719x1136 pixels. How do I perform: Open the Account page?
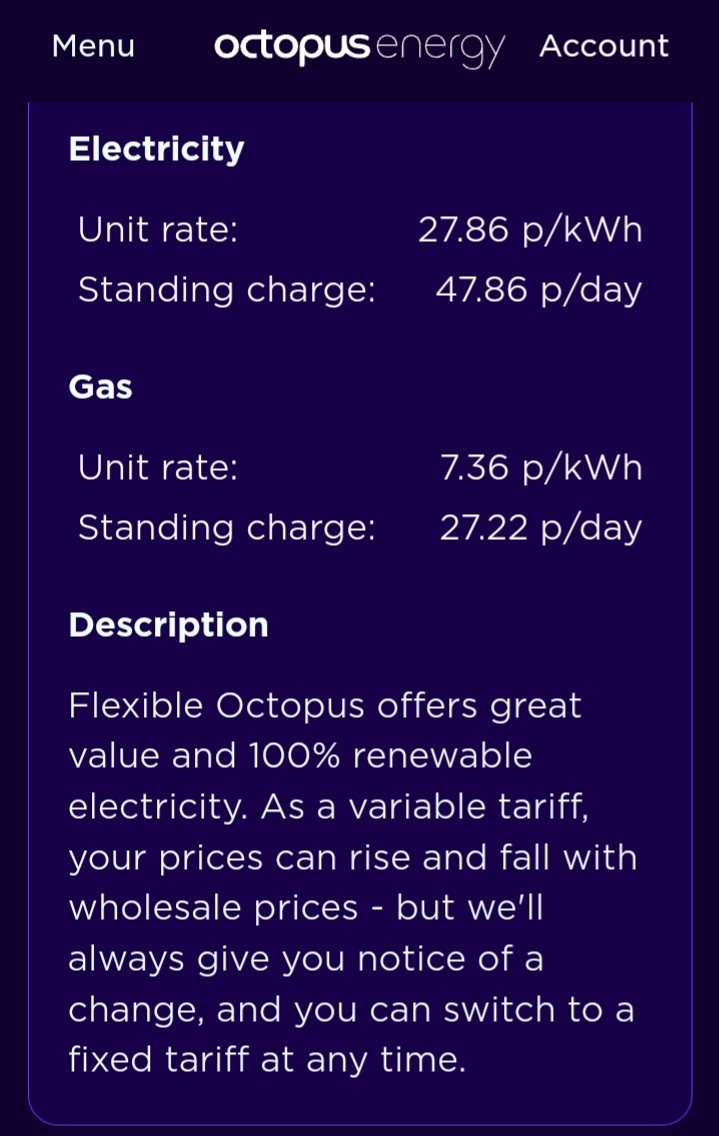604,46
